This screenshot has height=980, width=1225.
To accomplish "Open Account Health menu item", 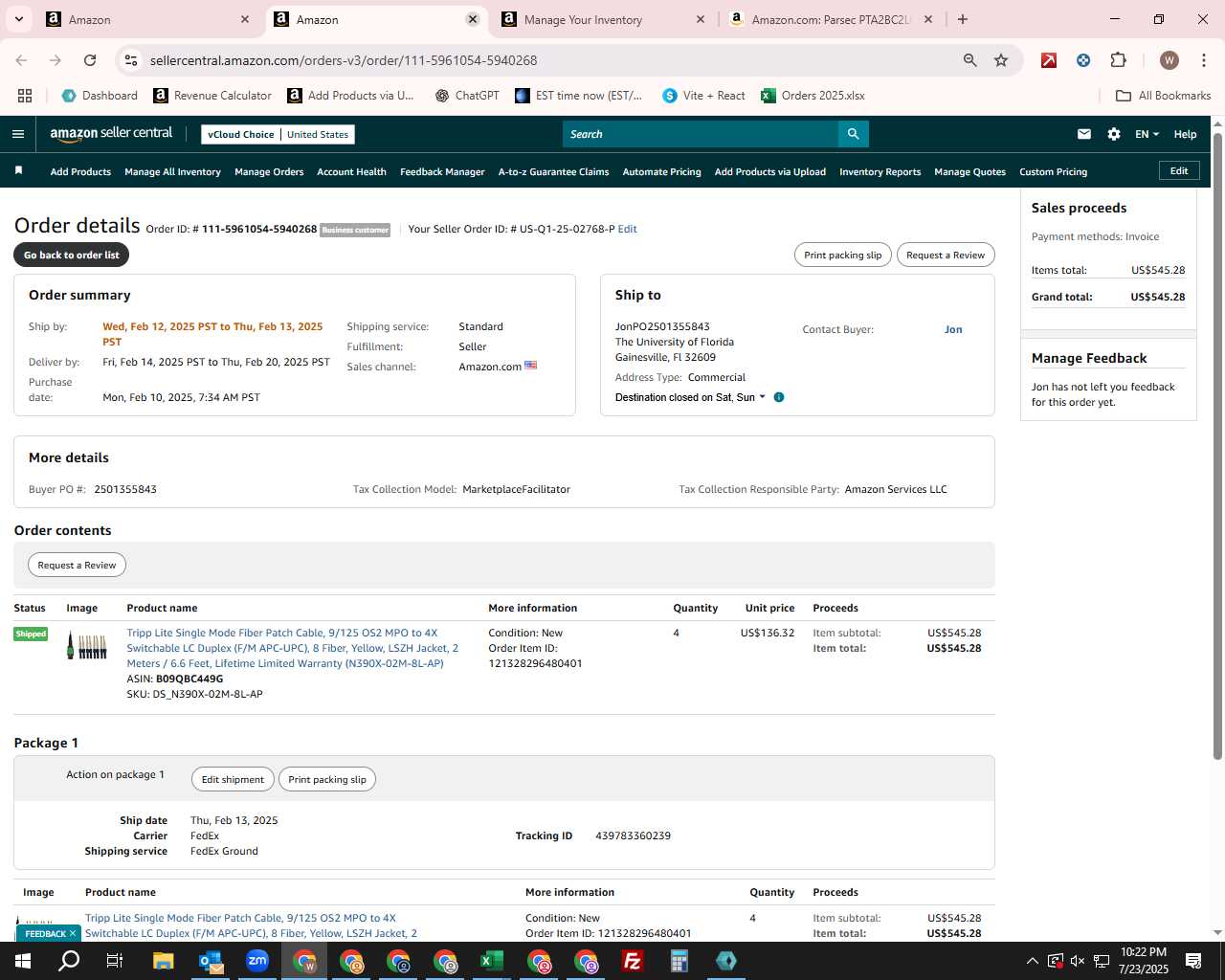I will click(x=351, y=171).
